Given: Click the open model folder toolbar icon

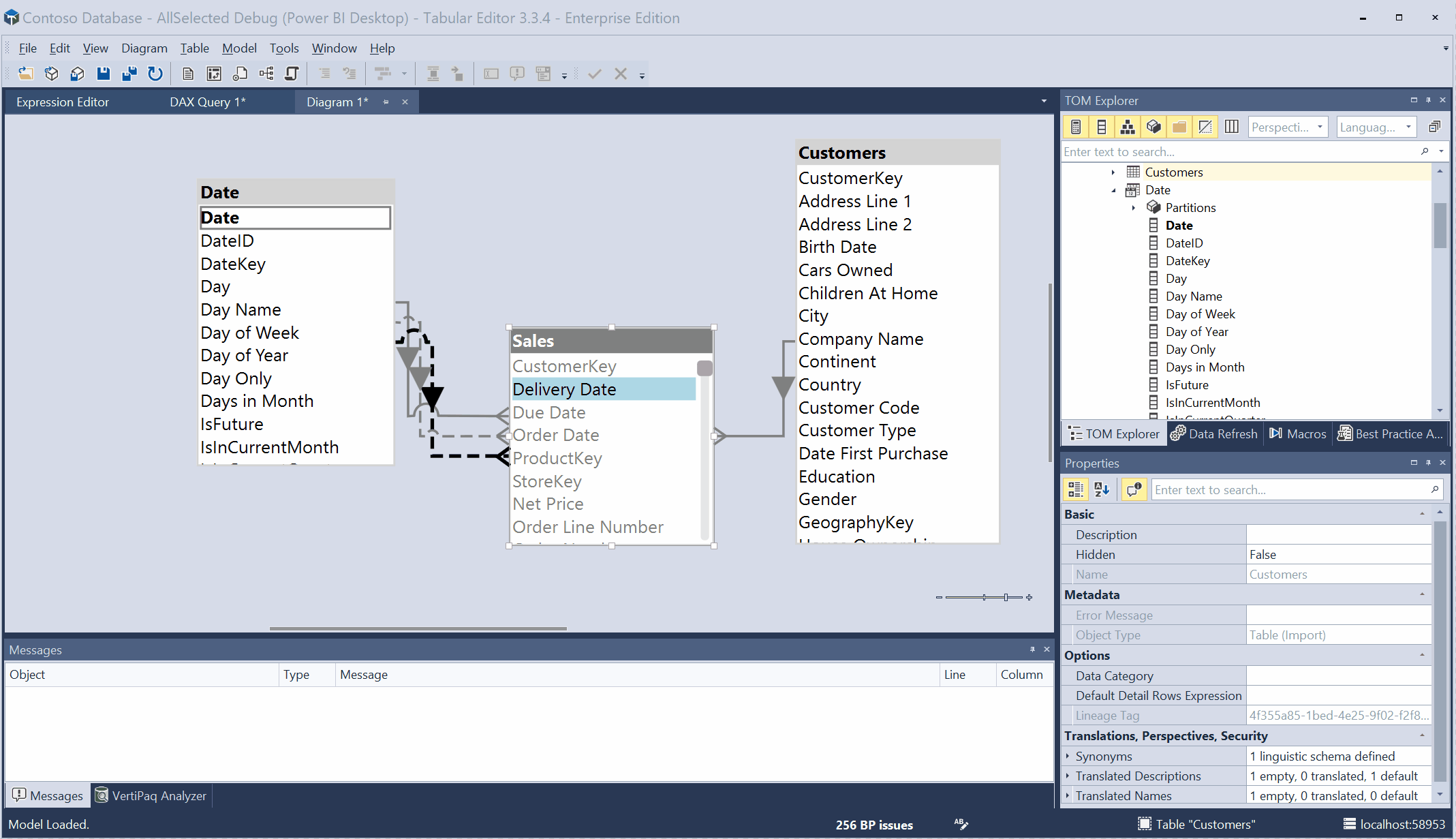Looking at the screenshot, I should 26,74.
